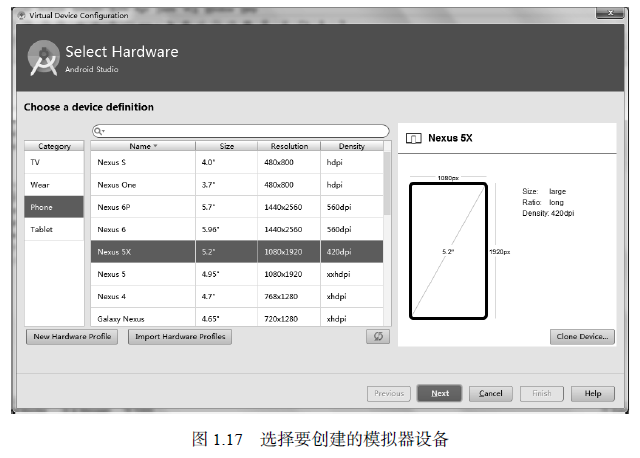
Task: Select the Nexus One device row
Action: pyautogui.click(x=237, y=185)
